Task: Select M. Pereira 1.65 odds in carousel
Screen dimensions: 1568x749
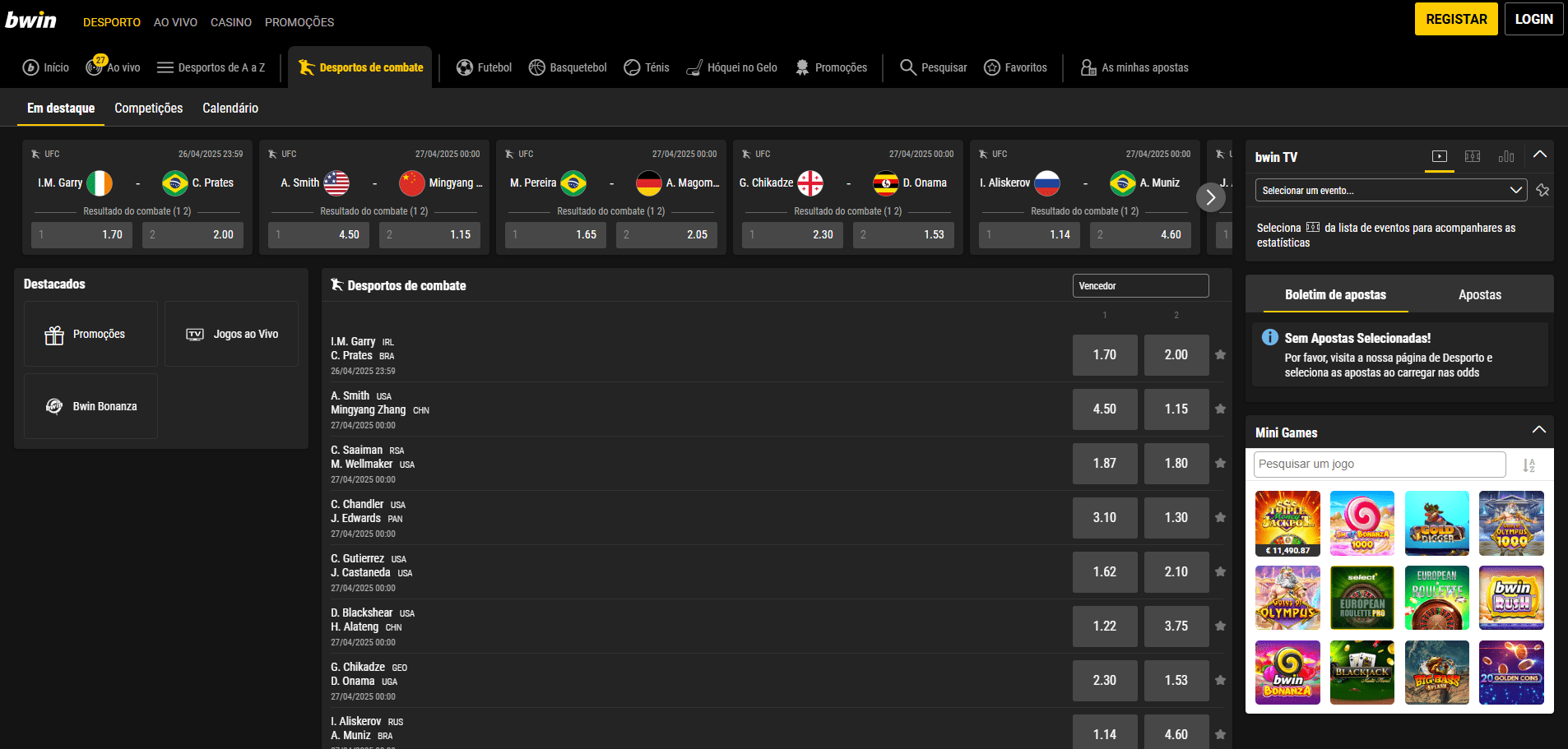Action: pos(556,235)
